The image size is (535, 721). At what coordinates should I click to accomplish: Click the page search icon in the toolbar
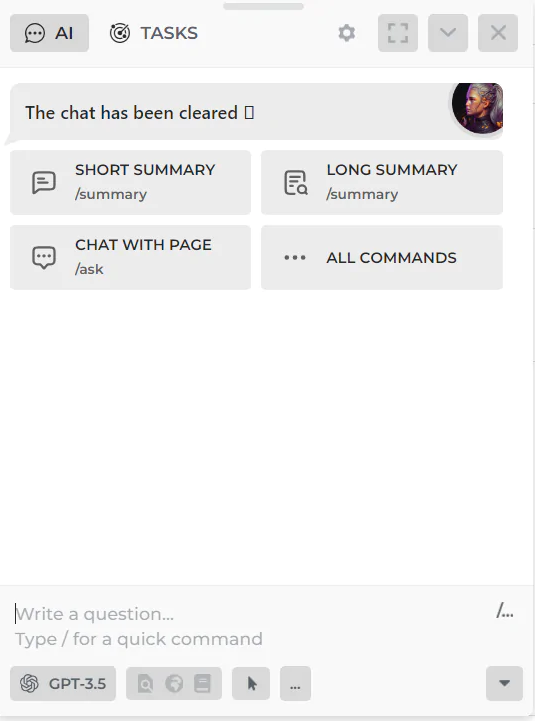point(145,683)
